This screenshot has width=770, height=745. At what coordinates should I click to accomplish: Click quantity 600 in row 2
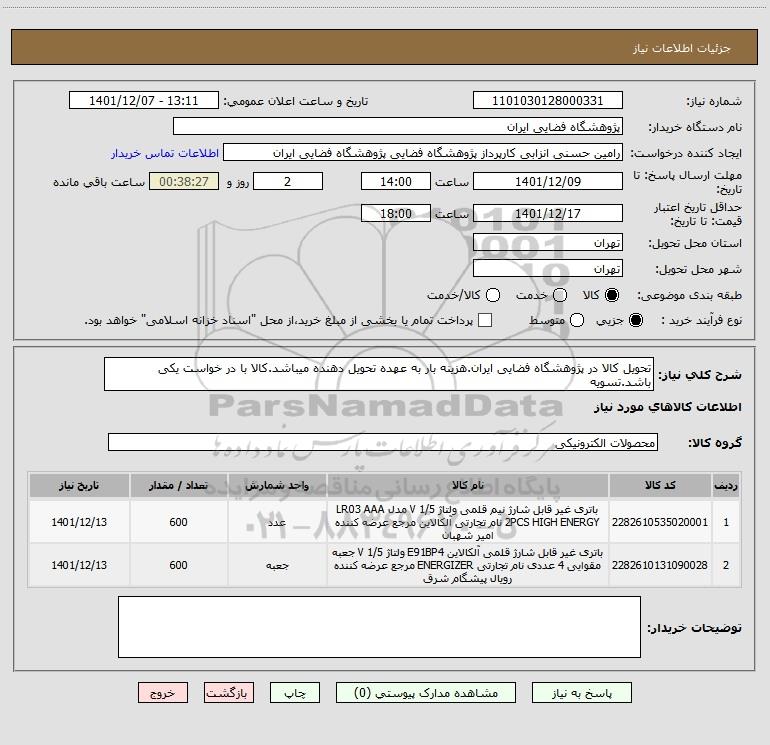point(178,565)
